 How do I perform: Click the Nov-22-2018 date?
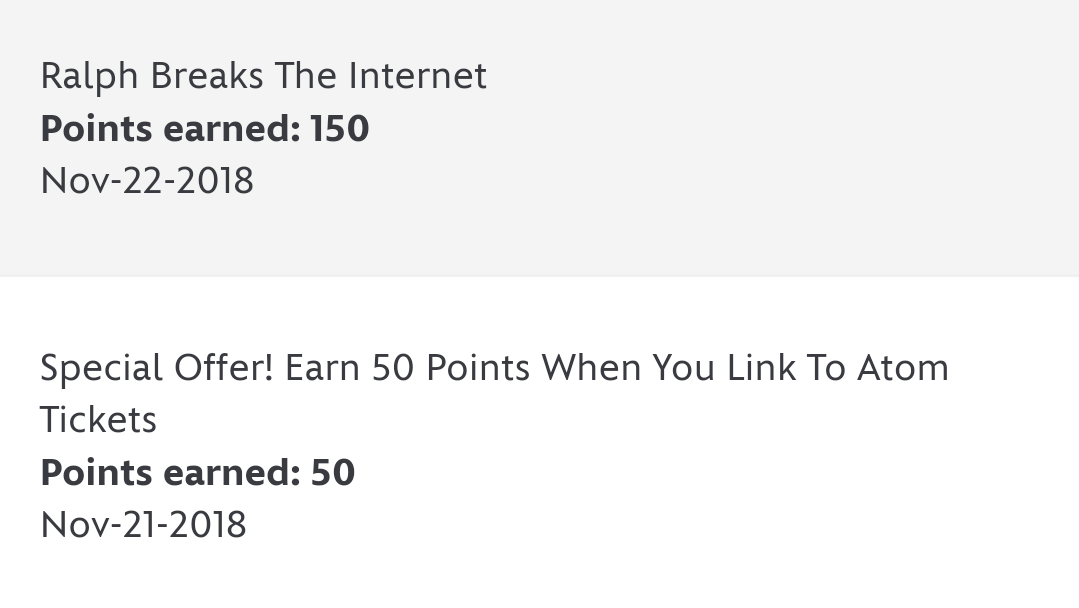coord(147,181)
